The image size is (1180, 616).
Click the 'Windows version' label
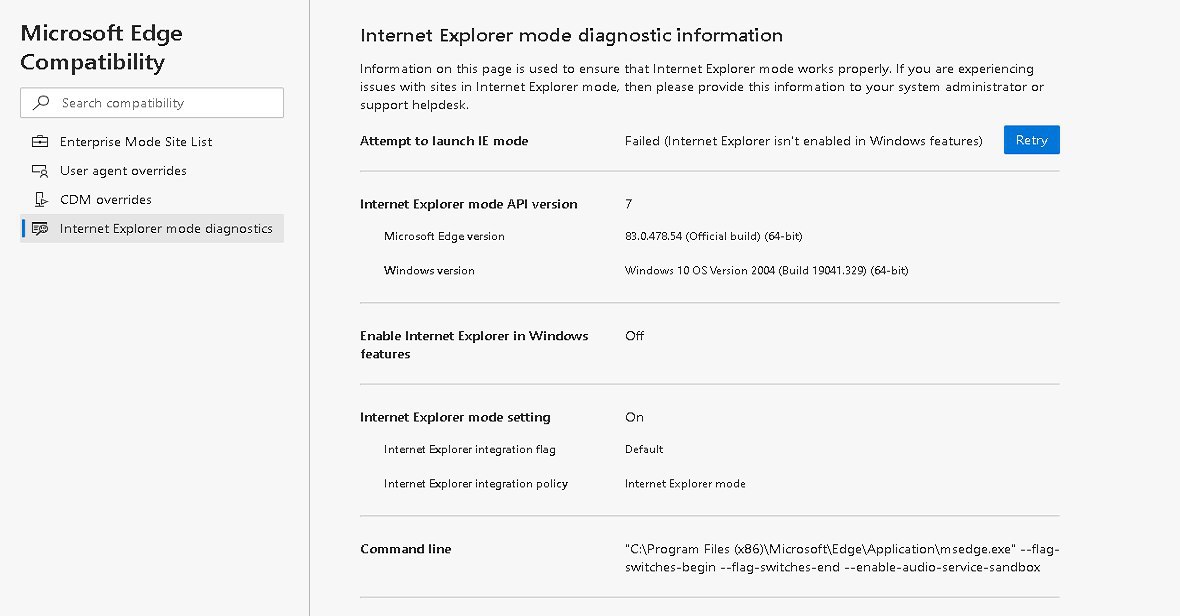(x=429, y=271)
